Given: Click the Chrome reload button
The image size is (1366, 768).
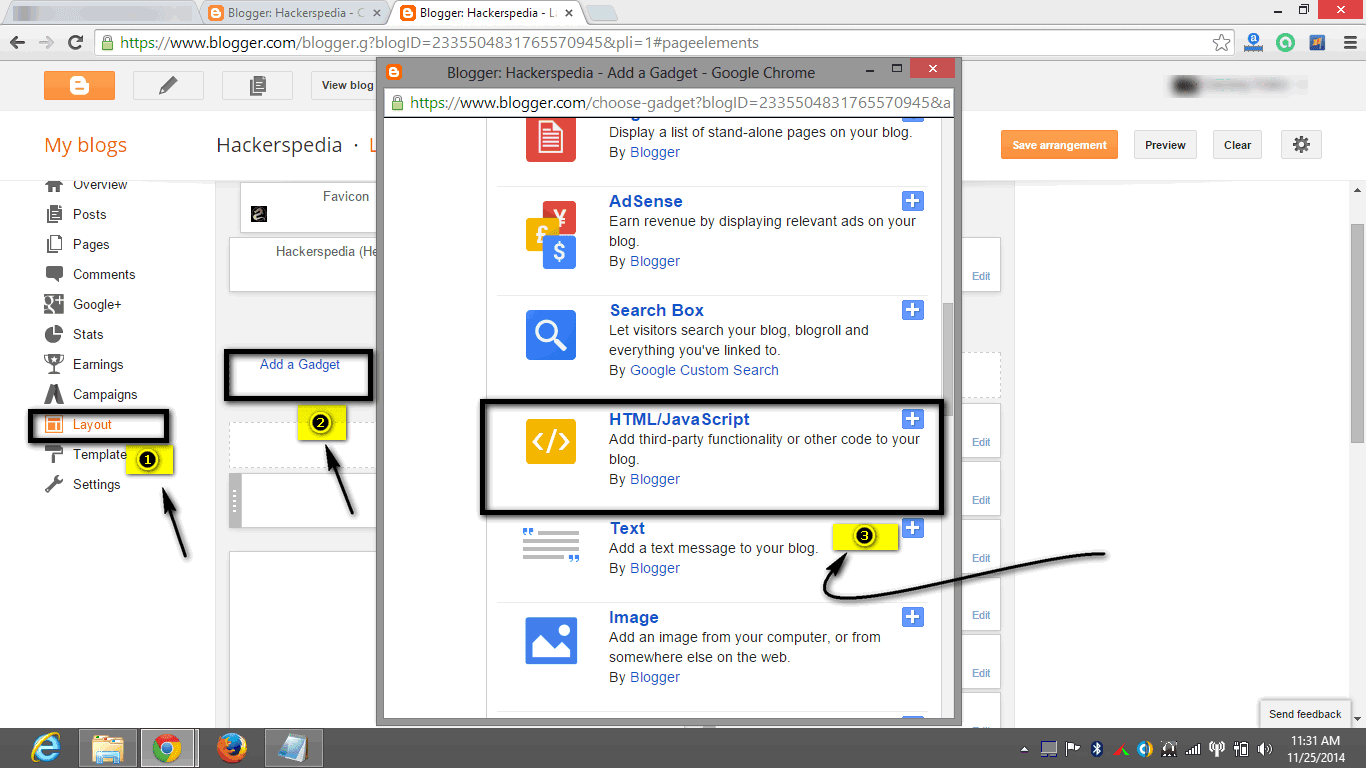Looking at the screenshot, I should 75,43.
